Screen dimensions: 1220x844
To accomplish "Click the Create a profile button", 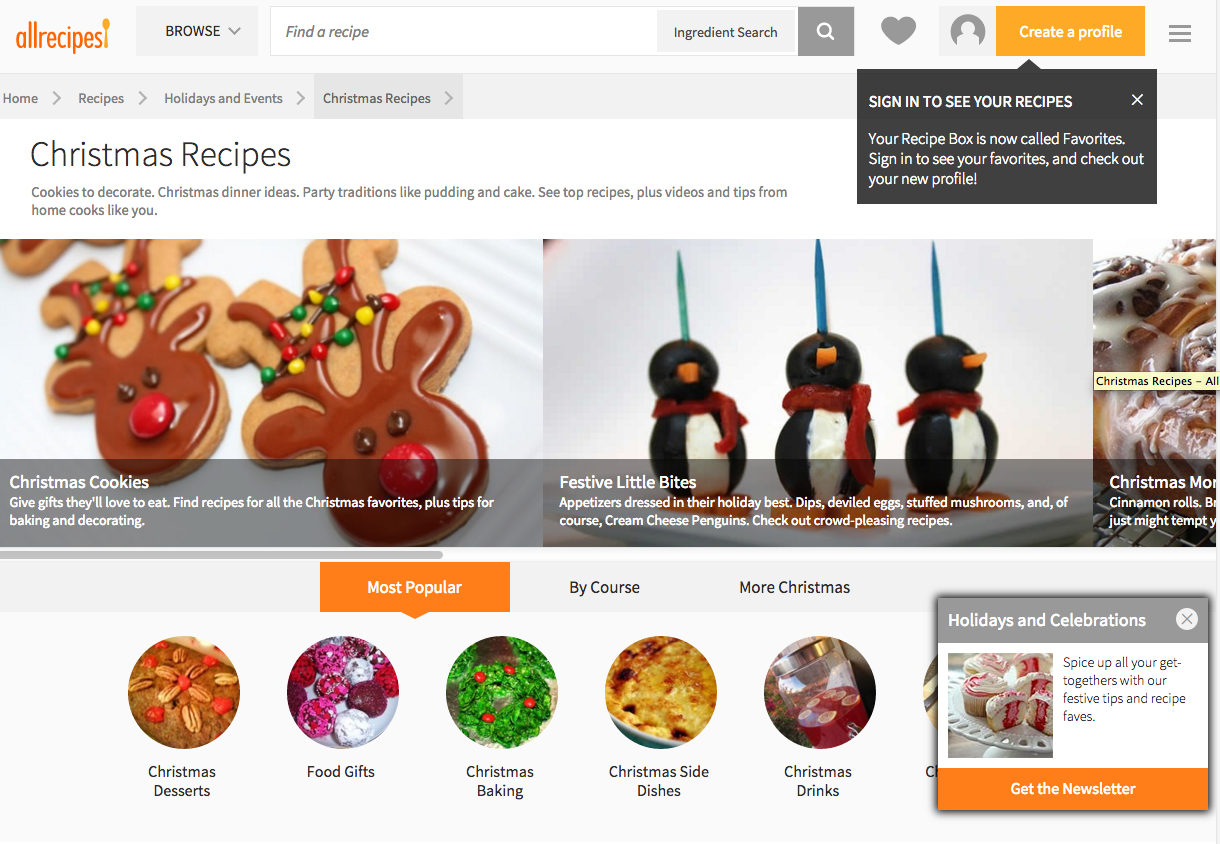I will pyautogui.click(x=1070, y=32).
